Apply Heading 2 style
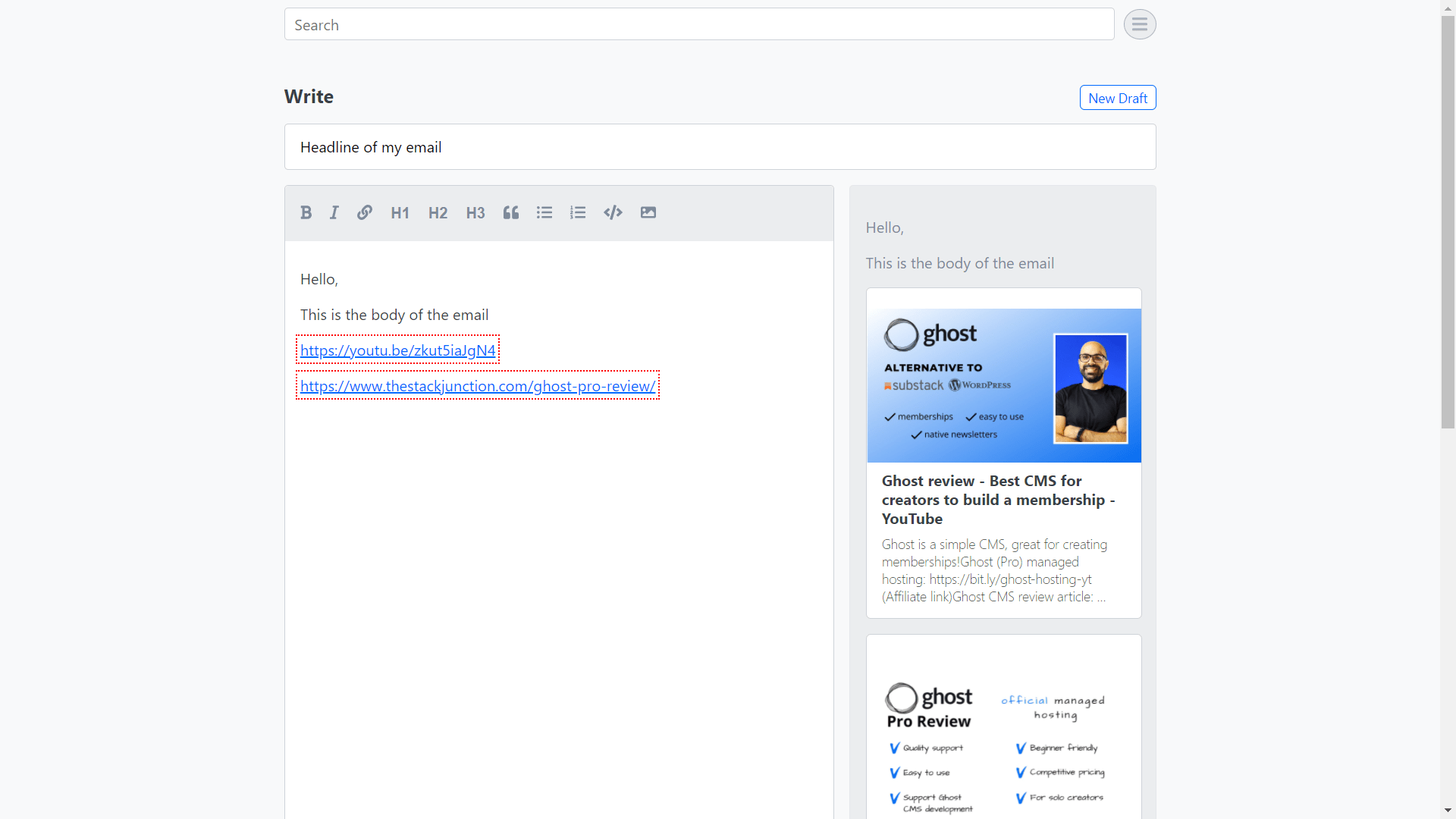 [438, 212]
